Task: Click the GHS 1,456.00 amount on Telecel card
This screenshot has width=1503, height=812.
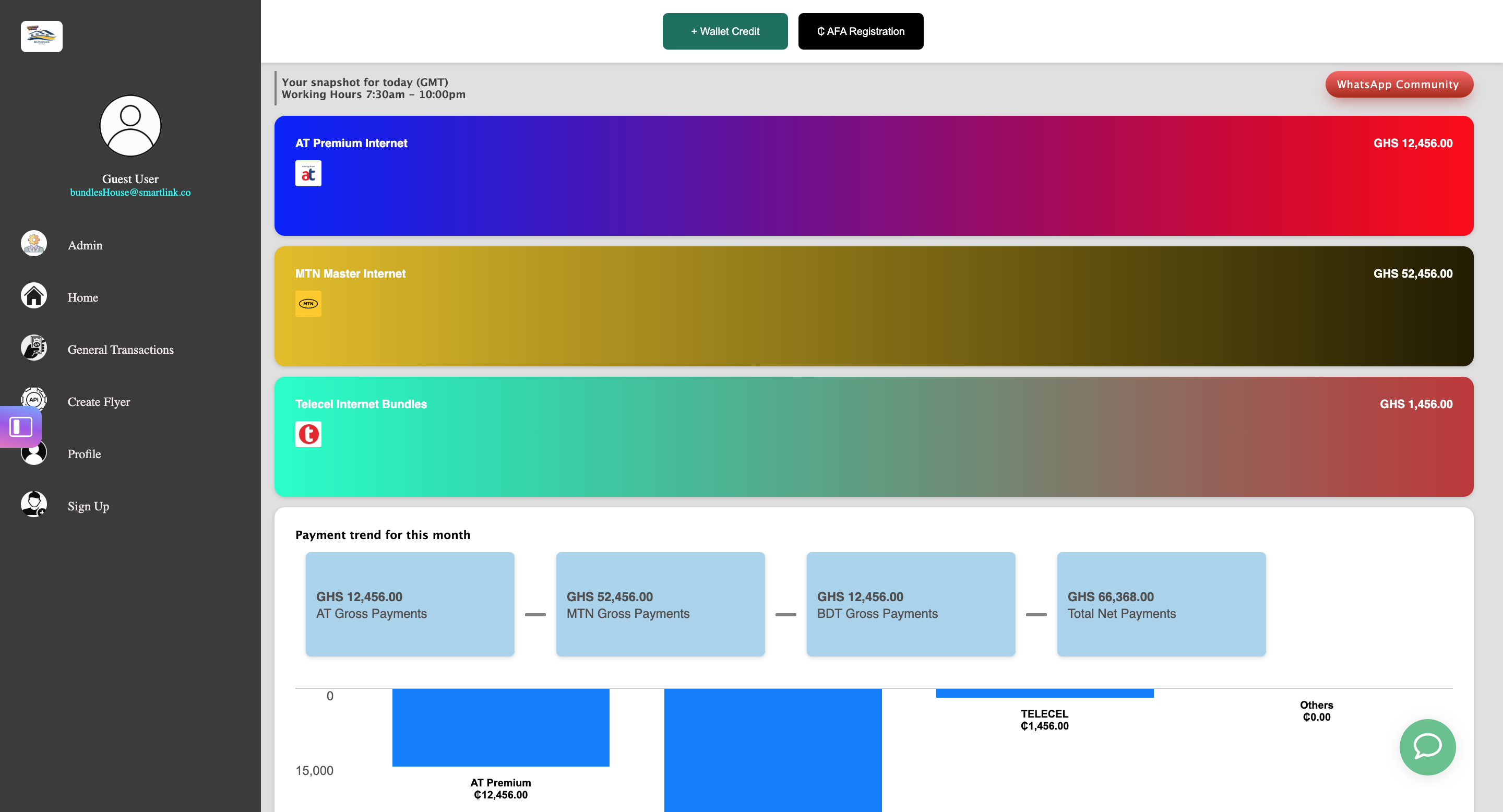Action: tap(1416, 404)
